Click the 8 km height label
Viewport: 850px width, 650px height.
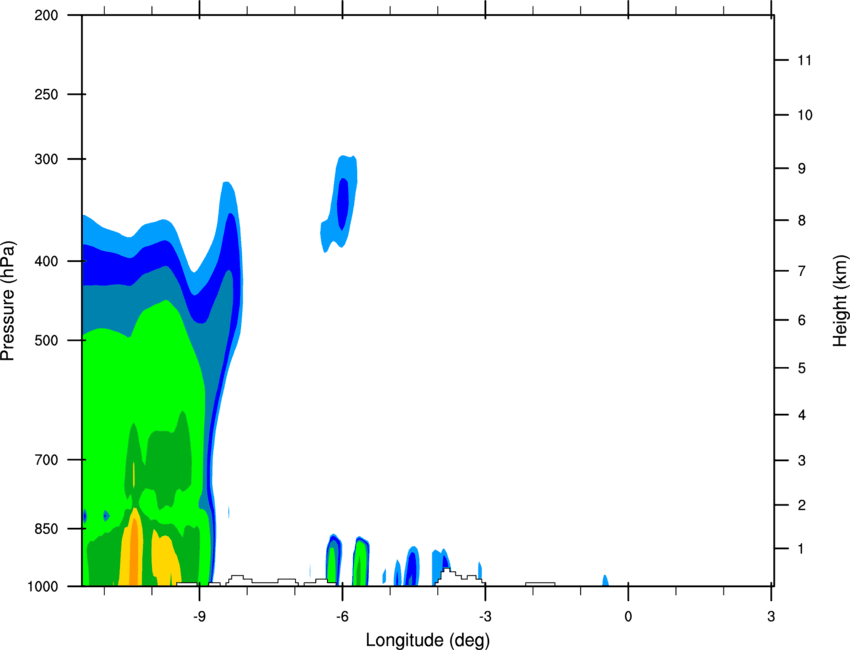(x=802, y=220)
